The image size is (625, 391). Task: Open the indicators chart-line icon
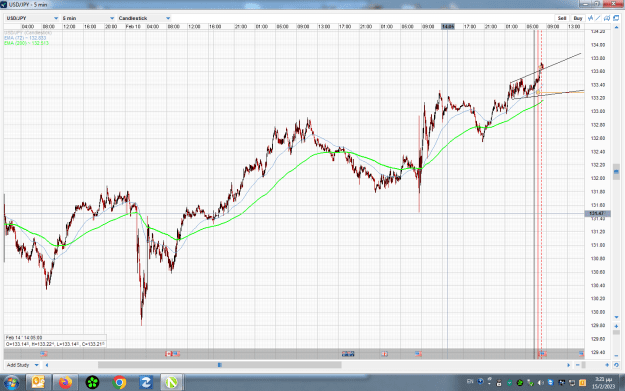[x=590, y=18]
